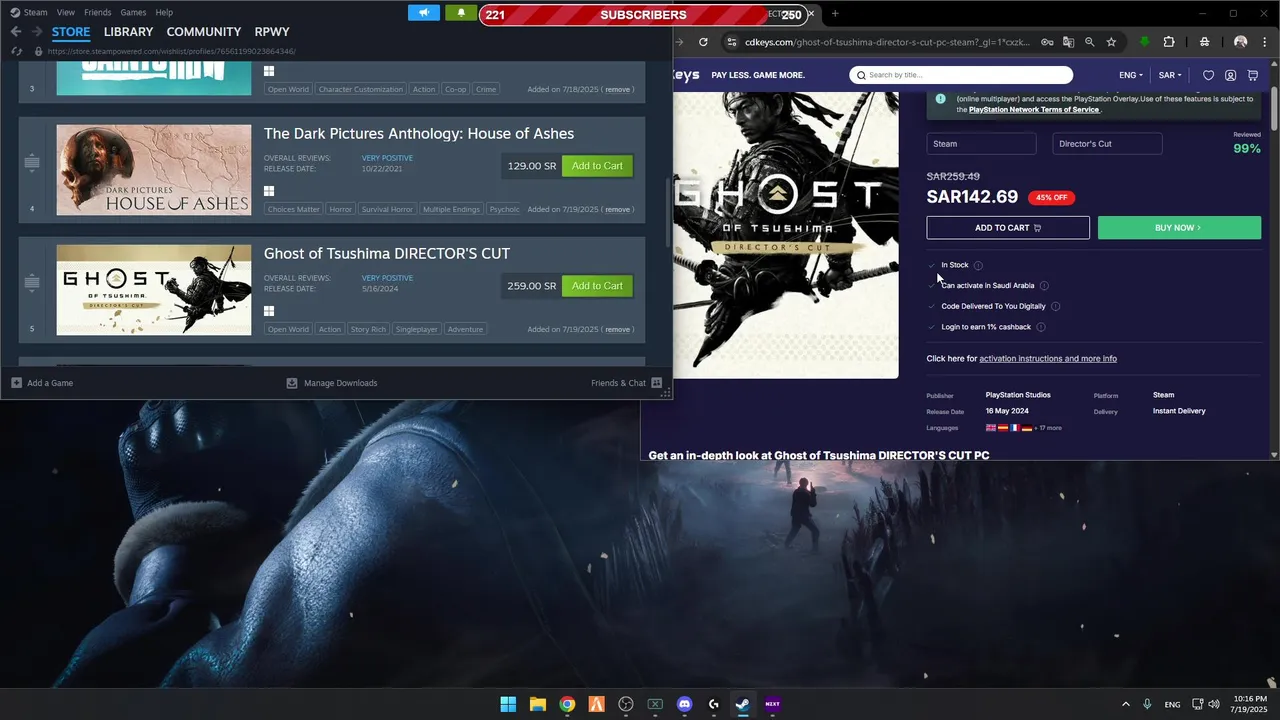This screenshot has width=1280, height=720.
Task: Click the Add a Game plus icon
Action: click(x=16, y=383)
